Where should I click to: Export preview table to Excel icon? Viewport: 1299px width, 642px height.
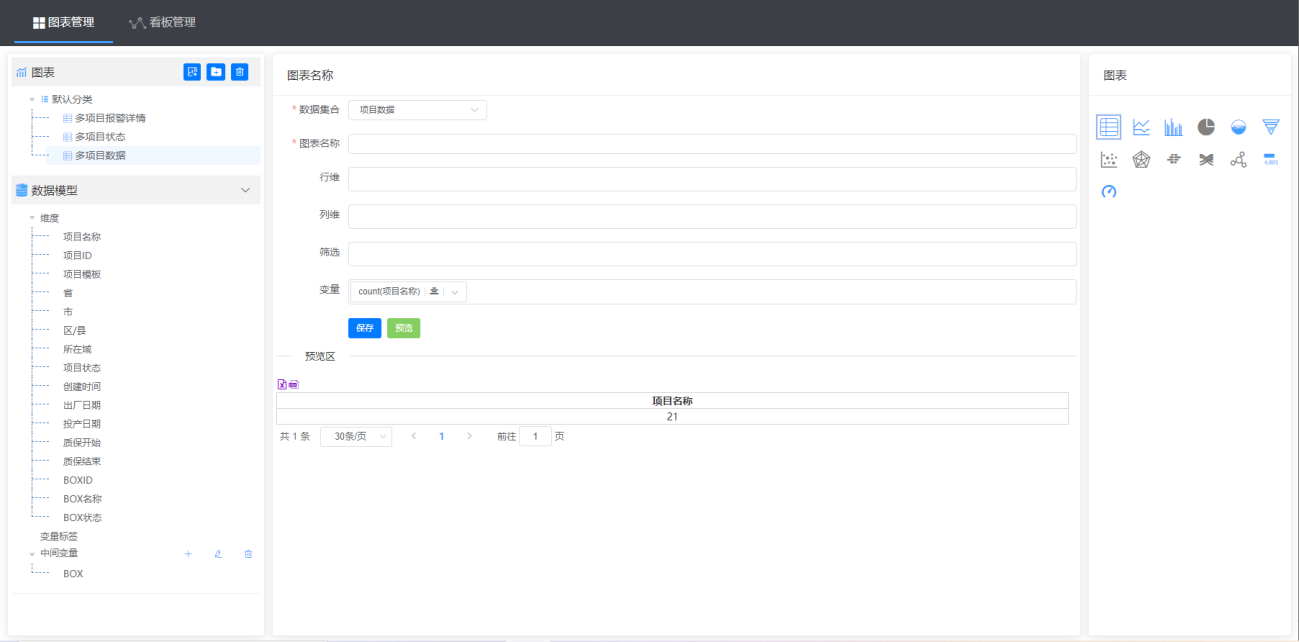click(282, 384)
